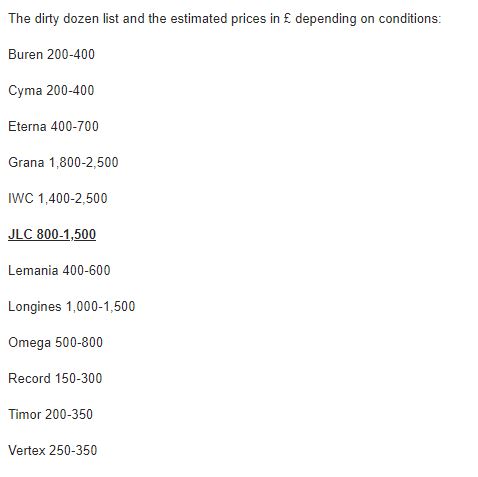
Task: Click on the Timor 200-350 entry
Action: click(x=50, y=414)
